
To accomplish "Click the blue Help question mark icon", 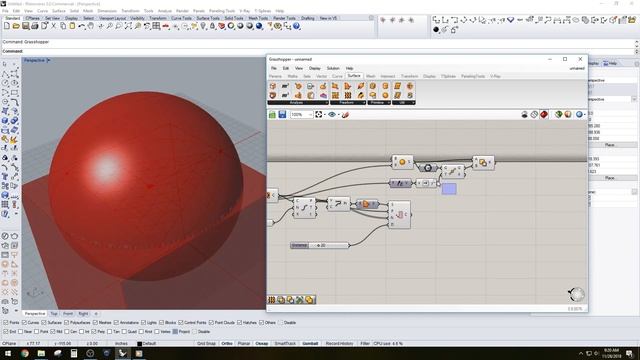I will (296, 26).
